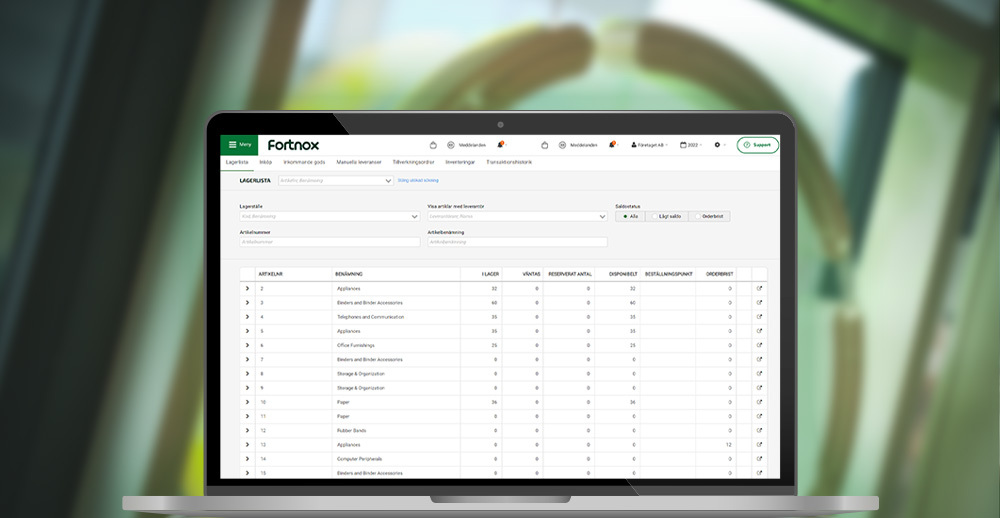Open external link icon for article 13
This screenshot has height=518, width=1000.
click(x=759, y=444)
